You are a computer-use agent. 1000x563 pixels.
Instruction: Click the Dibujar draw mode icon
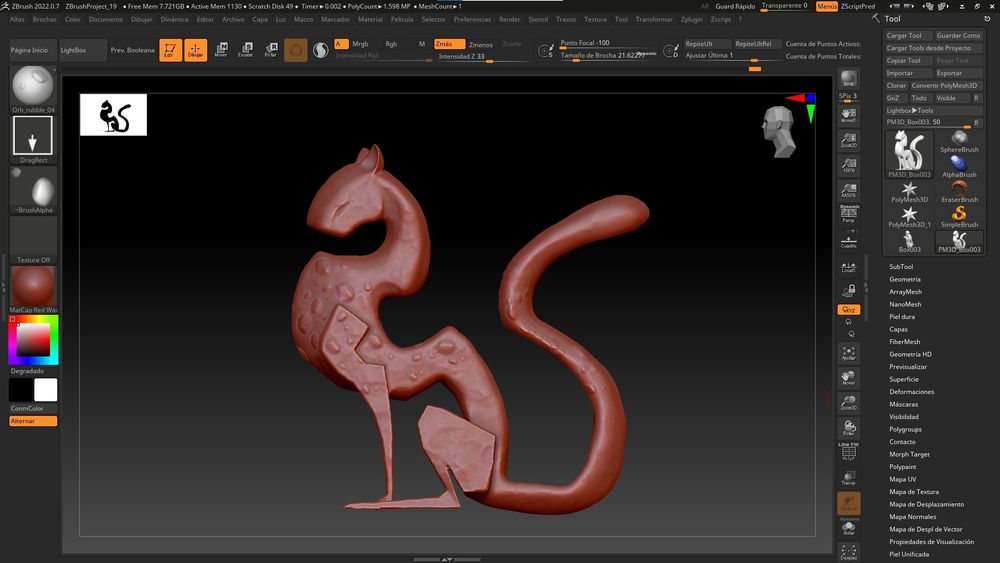(x=196, y=50)
